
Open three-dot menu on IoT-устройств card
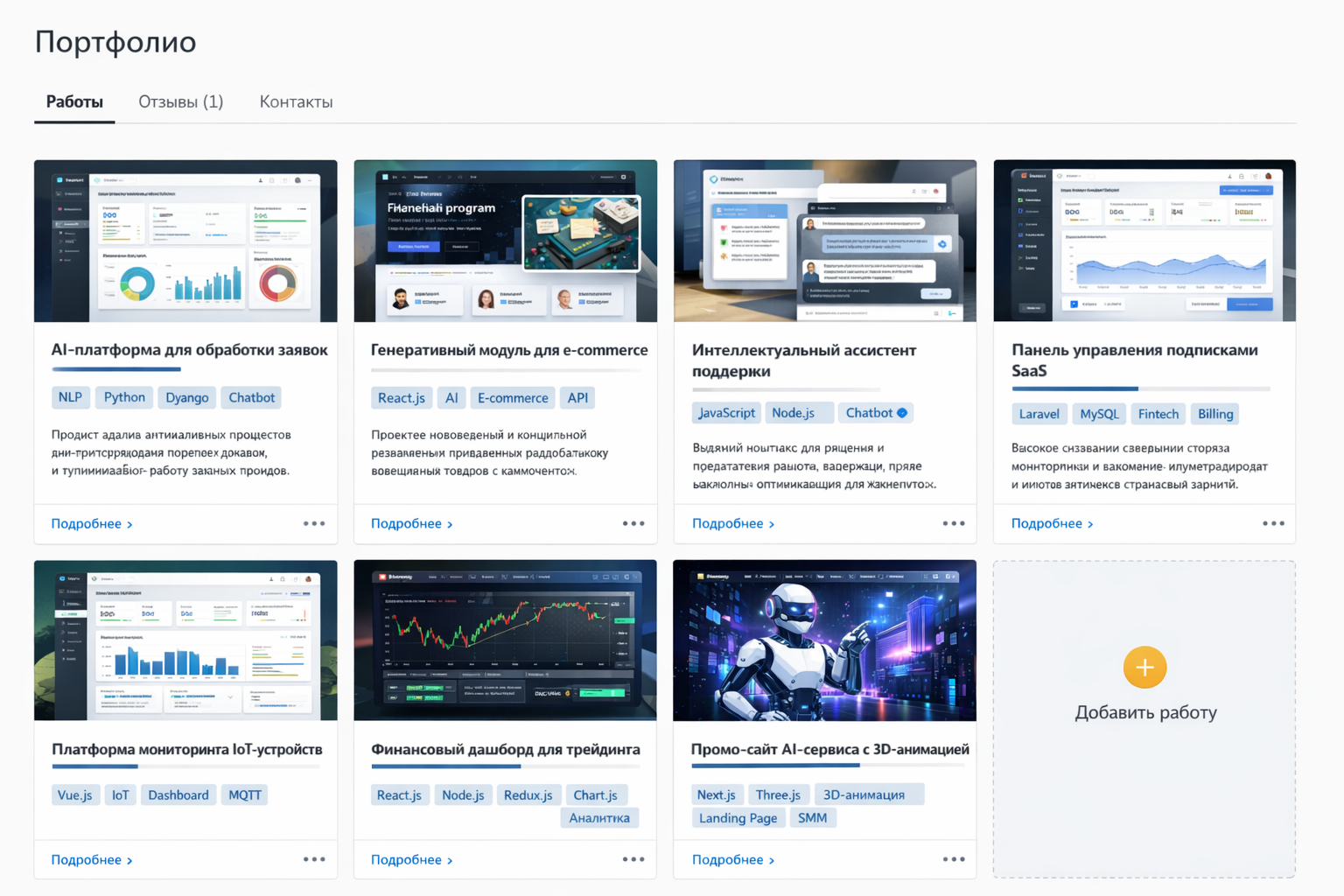point(314,859)
